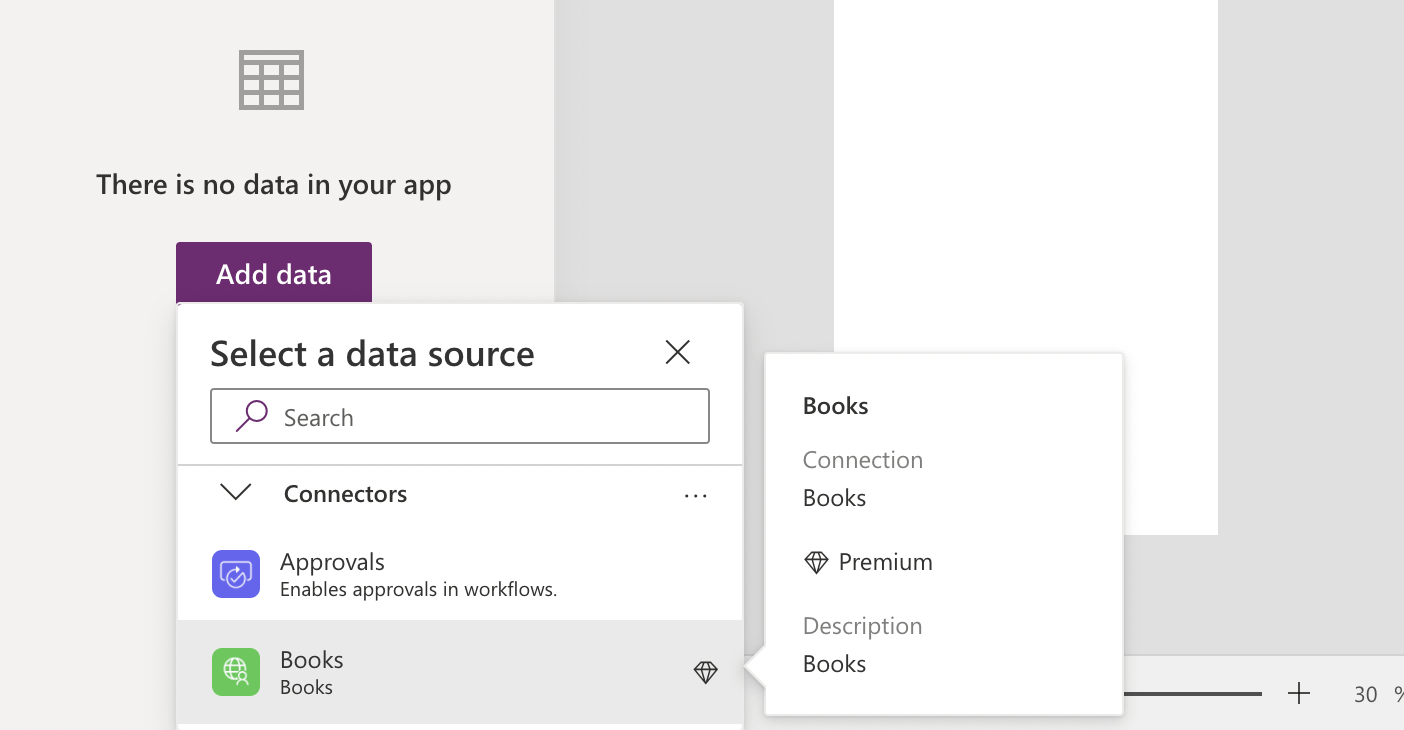Click the 30 zoom percentage value
Image resolution: width=1404 pixels, height=730 pixels.
coord(1365,694)
